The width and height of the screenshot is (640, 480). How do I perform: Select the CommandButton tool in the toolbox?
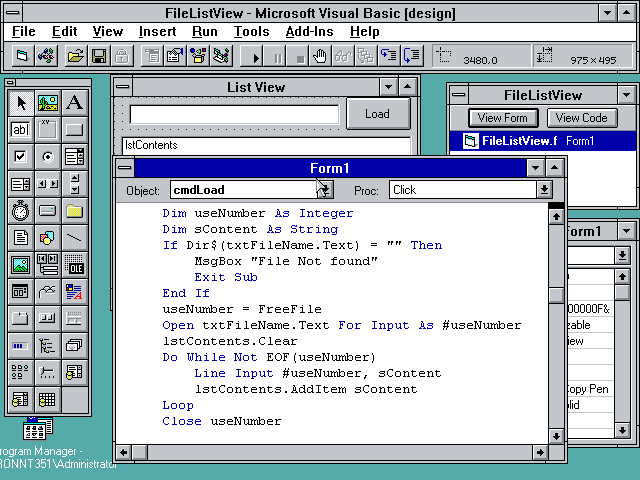click(x=75, y=130)
